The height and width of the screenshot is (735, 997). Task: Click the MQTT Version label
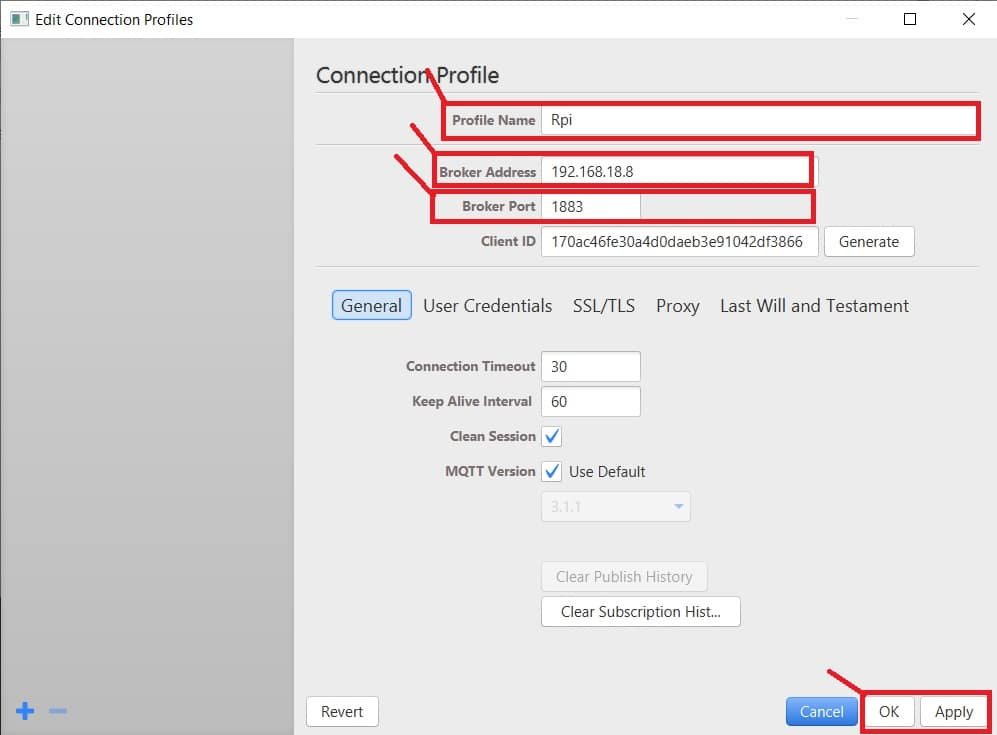pyautogui.click(x=490, y=471)
